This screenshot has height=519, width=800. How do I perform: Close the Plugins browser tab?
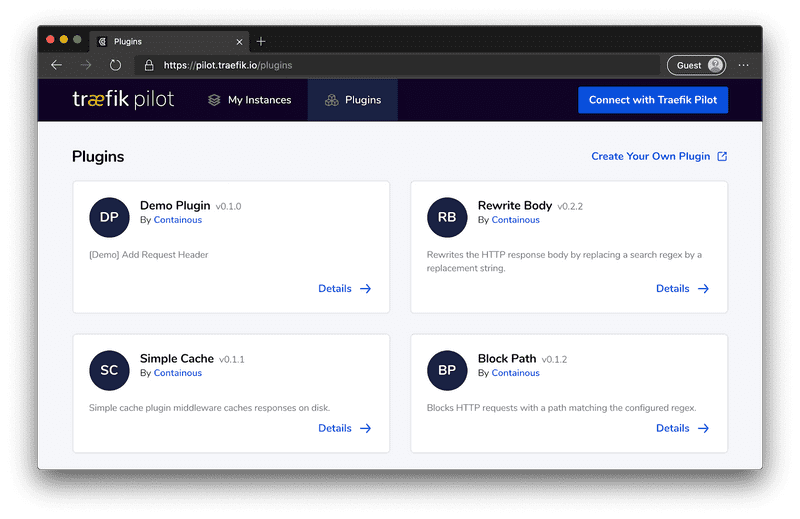[x=239, y=42]
